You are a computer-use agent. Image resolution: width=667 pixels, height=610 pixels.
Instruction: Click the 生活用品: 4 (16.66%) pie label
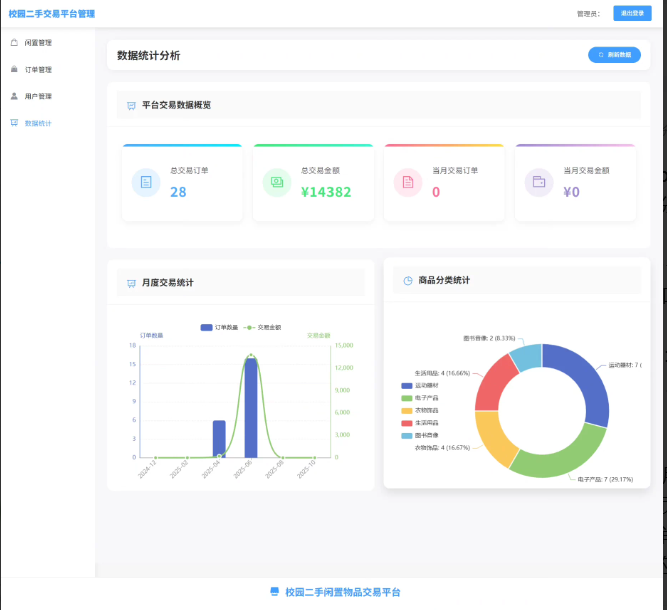(442, 373)
